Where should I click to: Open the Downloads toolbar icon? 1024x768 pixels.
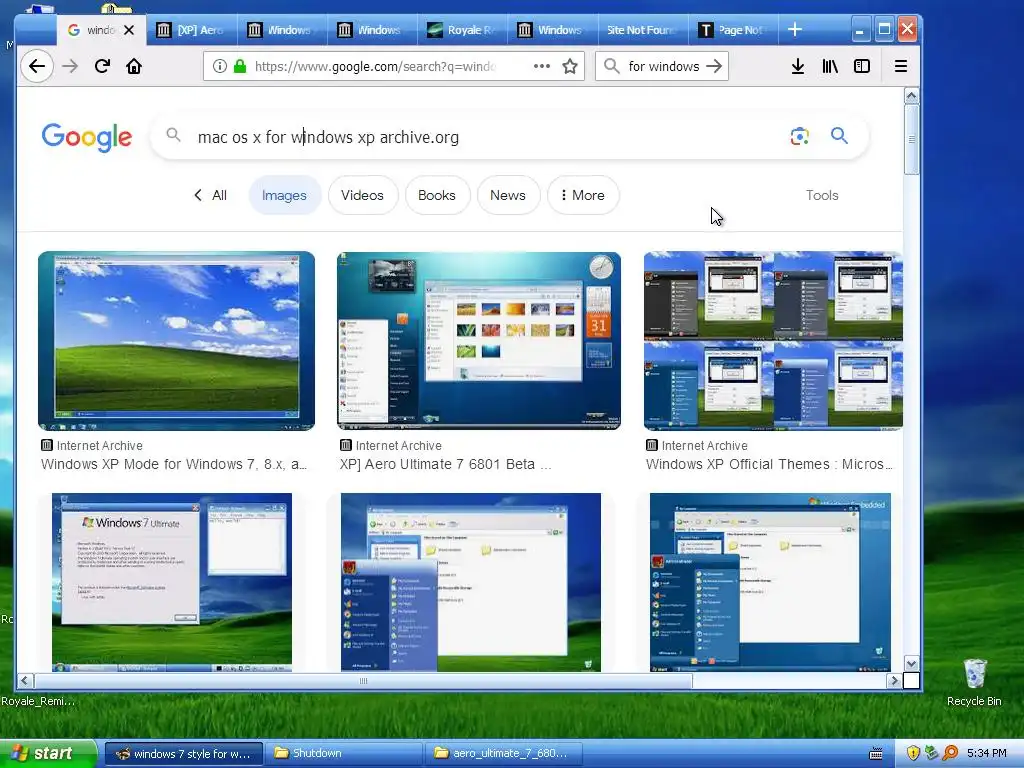point(797,66)
